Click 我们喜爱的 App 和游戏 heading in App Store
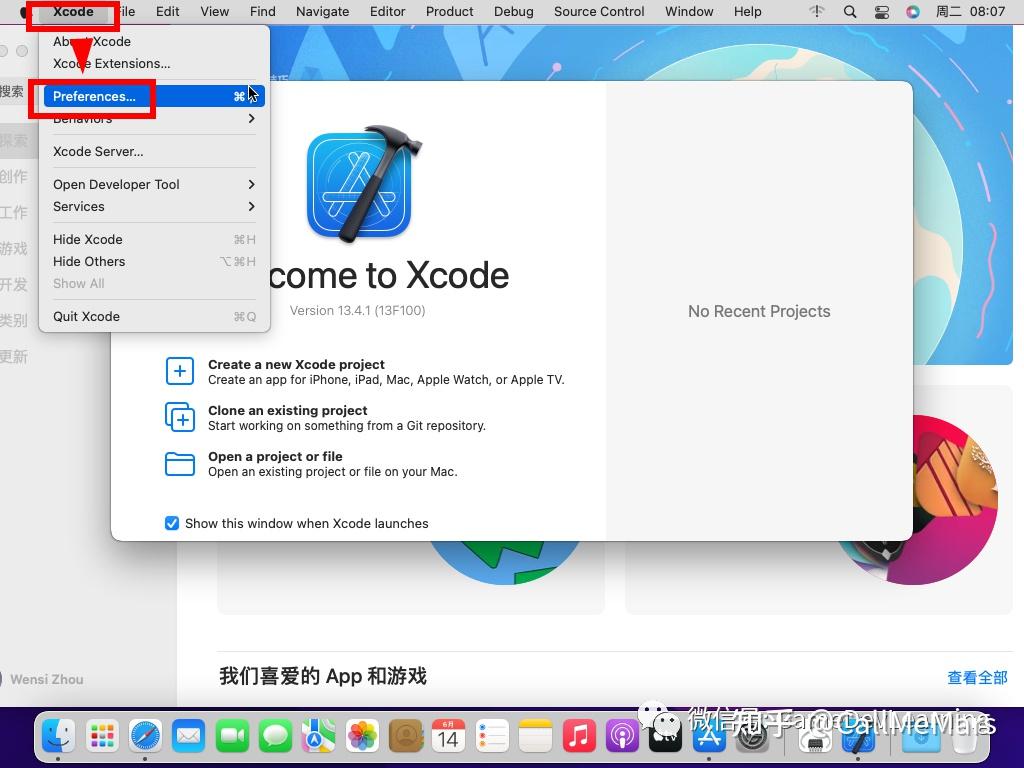The image size is (1024, 768). (323, 676)
